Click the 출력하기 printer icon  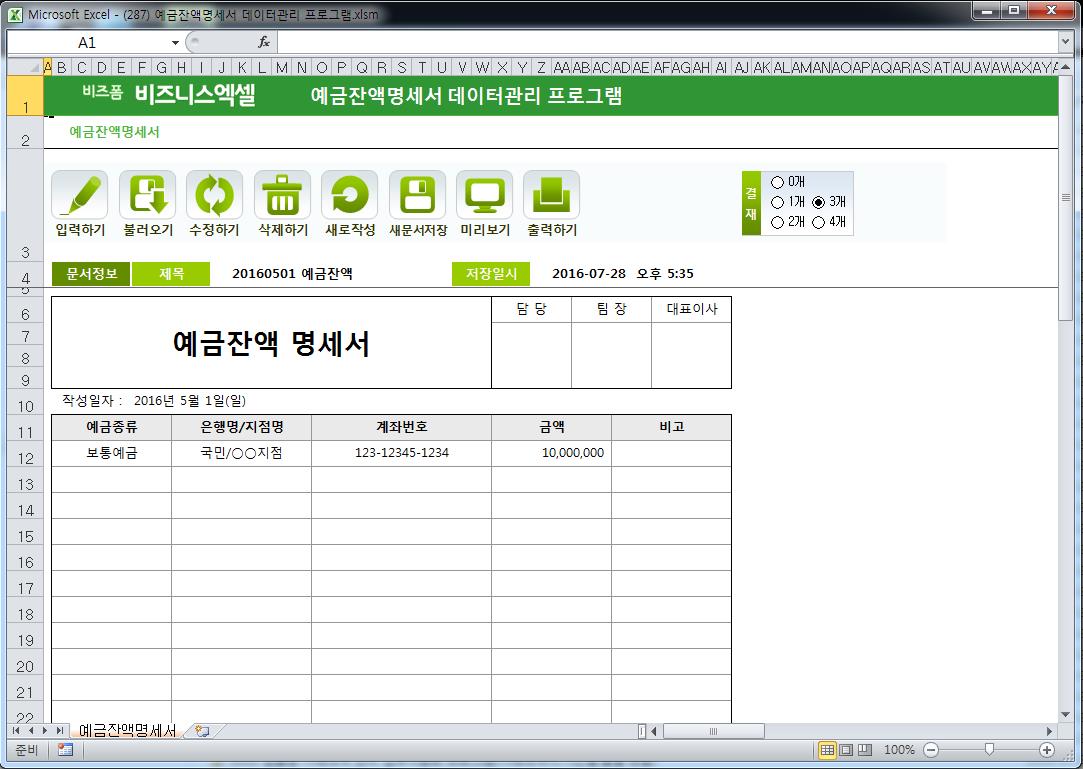pos(551,195)
